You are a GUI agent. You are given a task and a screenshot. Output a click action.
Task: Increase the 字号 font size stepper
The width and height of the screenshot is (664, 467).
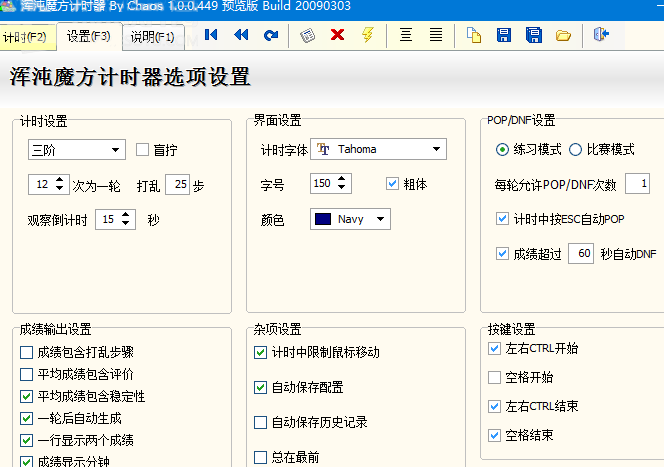coord(345,179)
